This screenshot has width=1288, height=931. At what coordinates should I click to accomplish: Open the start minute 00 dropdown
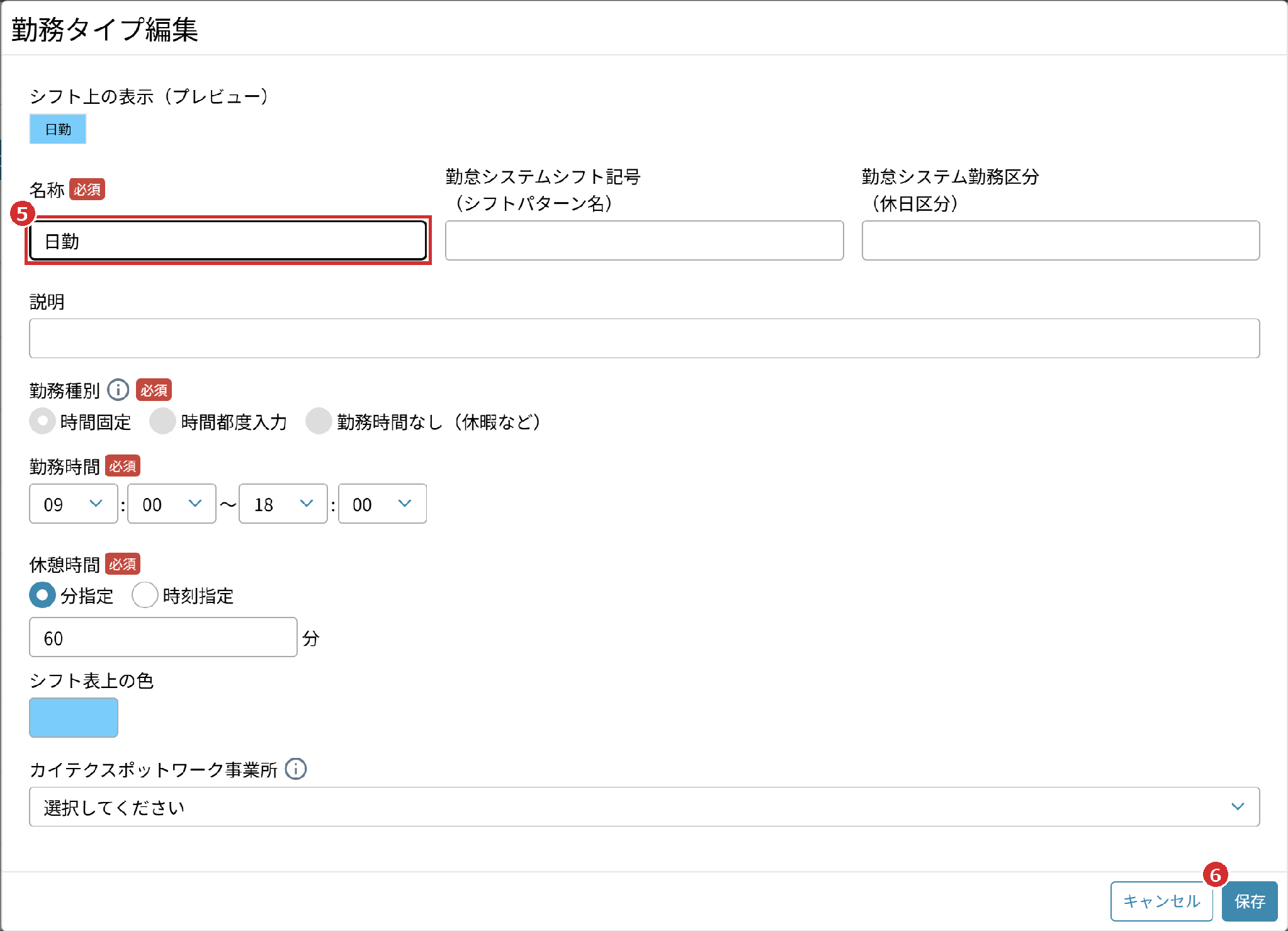click(171, 504)
